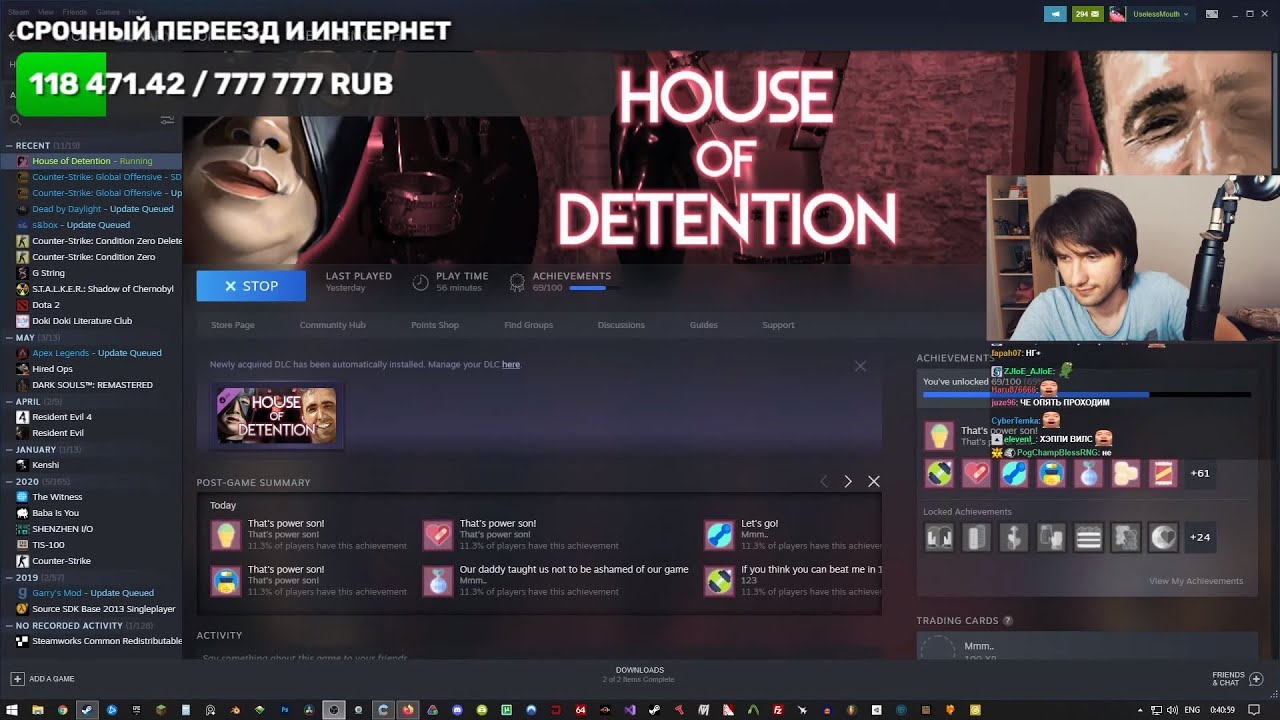Collapse the 2020 category in library

pos(9,481)
